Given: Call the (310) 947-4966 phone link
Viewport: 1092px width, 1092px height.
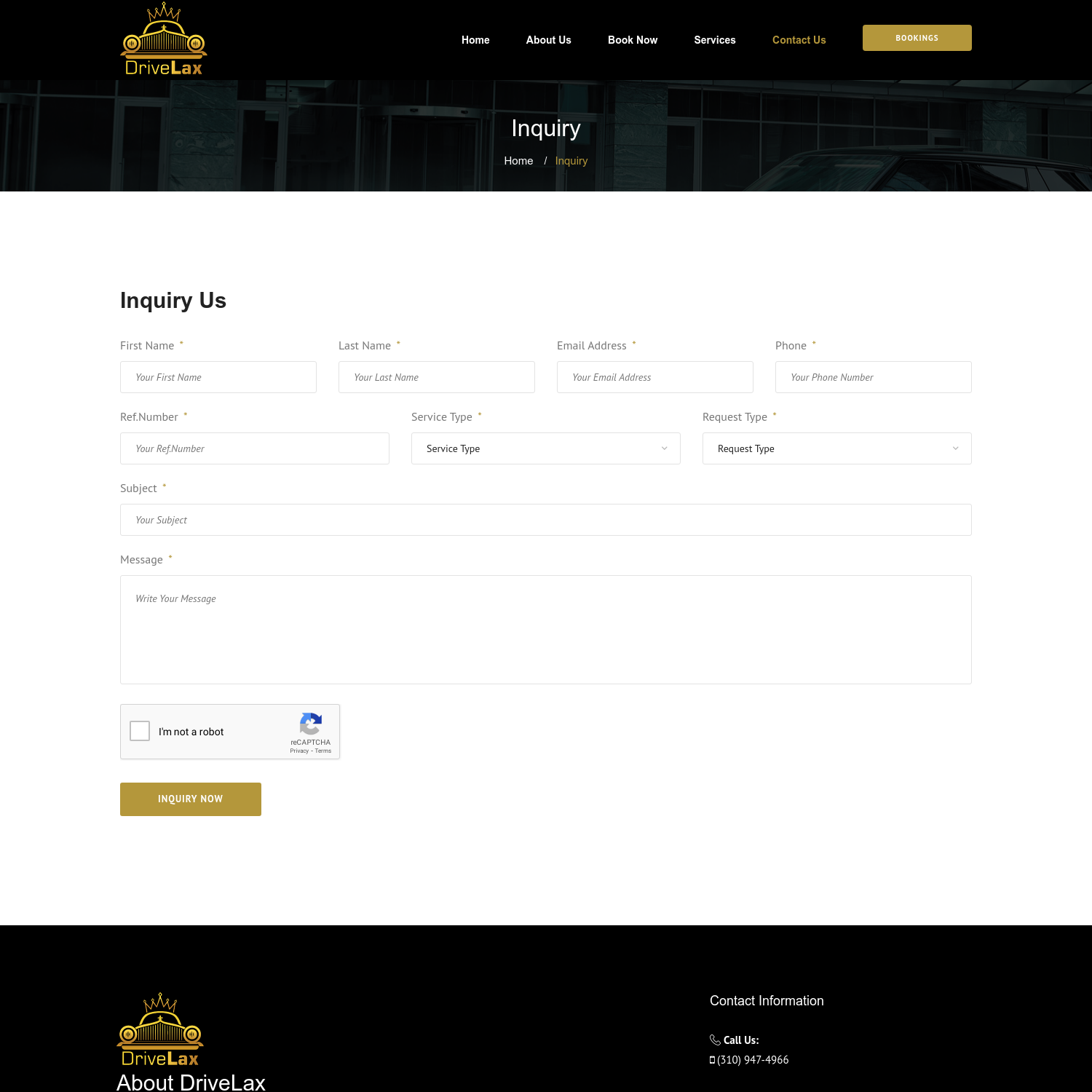Looking at the screenshot, I should 752,1060.
